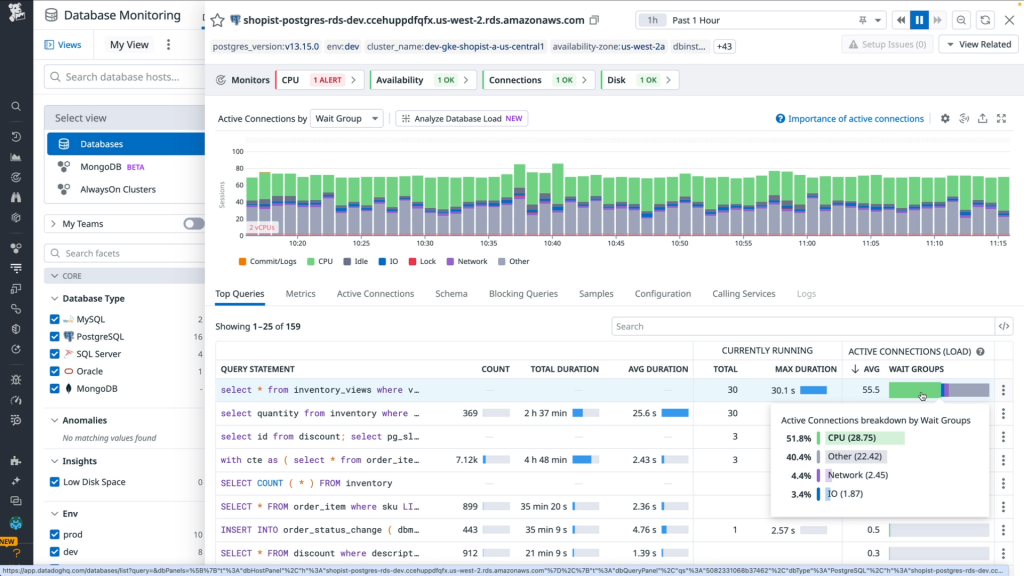This screenshot has height=576, width=1024.
Task: Switch to the Blocking Queries tab
Action: click(x=523, y=293)
